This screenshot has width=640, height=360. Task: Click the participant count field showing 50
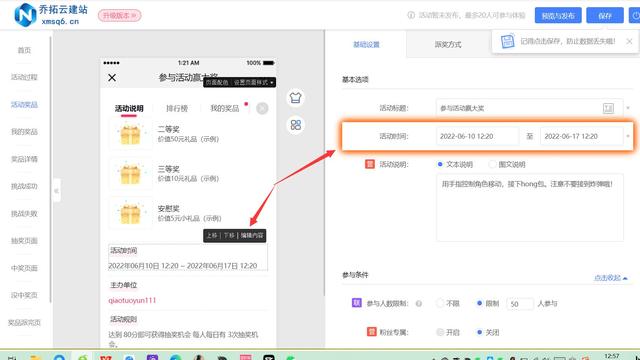pos(520,304)
